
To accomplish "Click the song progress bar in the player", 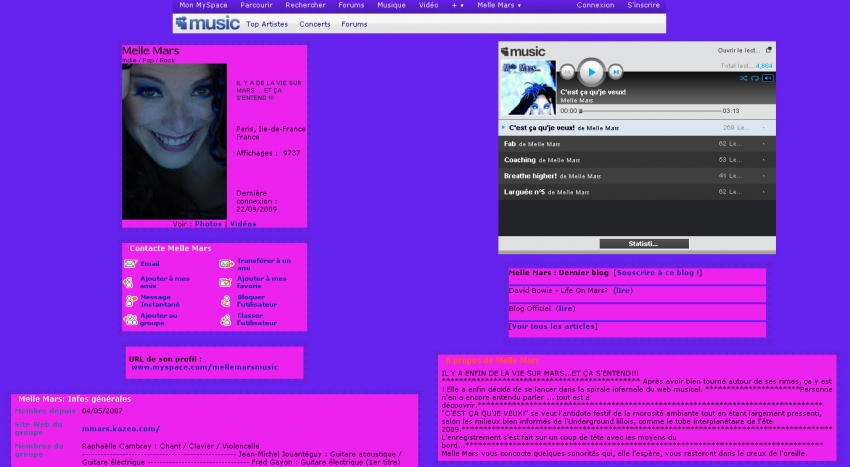I will 651,111.
